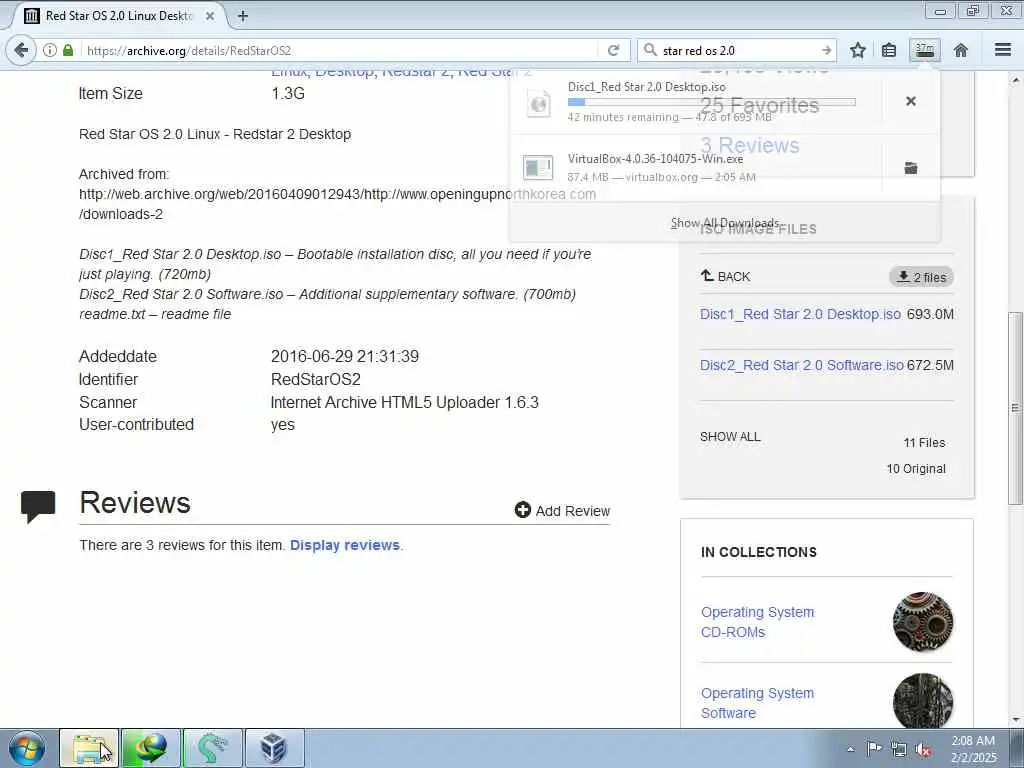The image size is (1024, 768).
Task: Open Windows Start menu orb
Action: tap(27, 748)
